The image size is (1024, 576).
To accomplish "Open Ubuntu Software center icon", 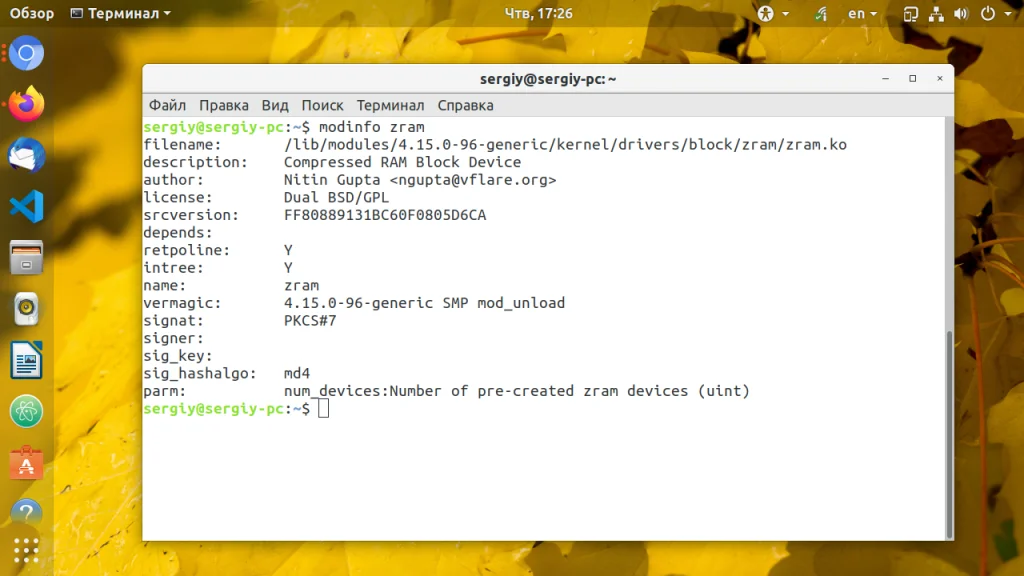I will pyautogui.click(x=26, y=463).
